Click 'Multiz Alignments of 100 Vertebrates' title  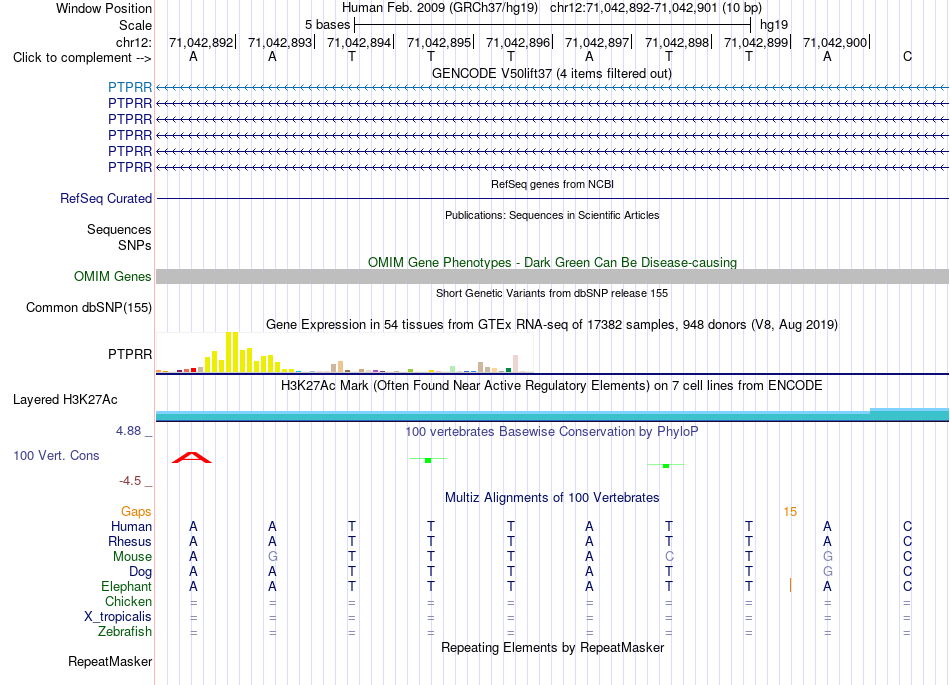[552, 497]
